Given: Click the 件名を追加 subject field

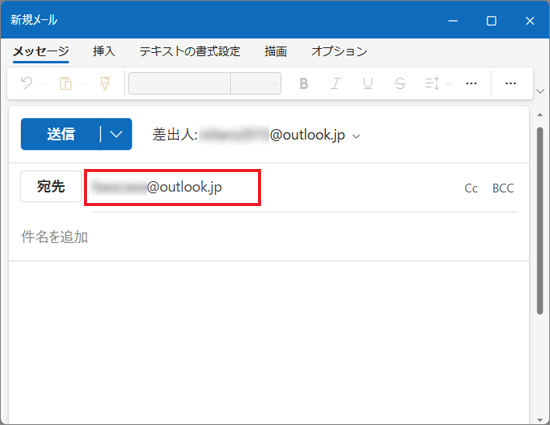Looking at the screenshot, I should [x=269, y=237].
